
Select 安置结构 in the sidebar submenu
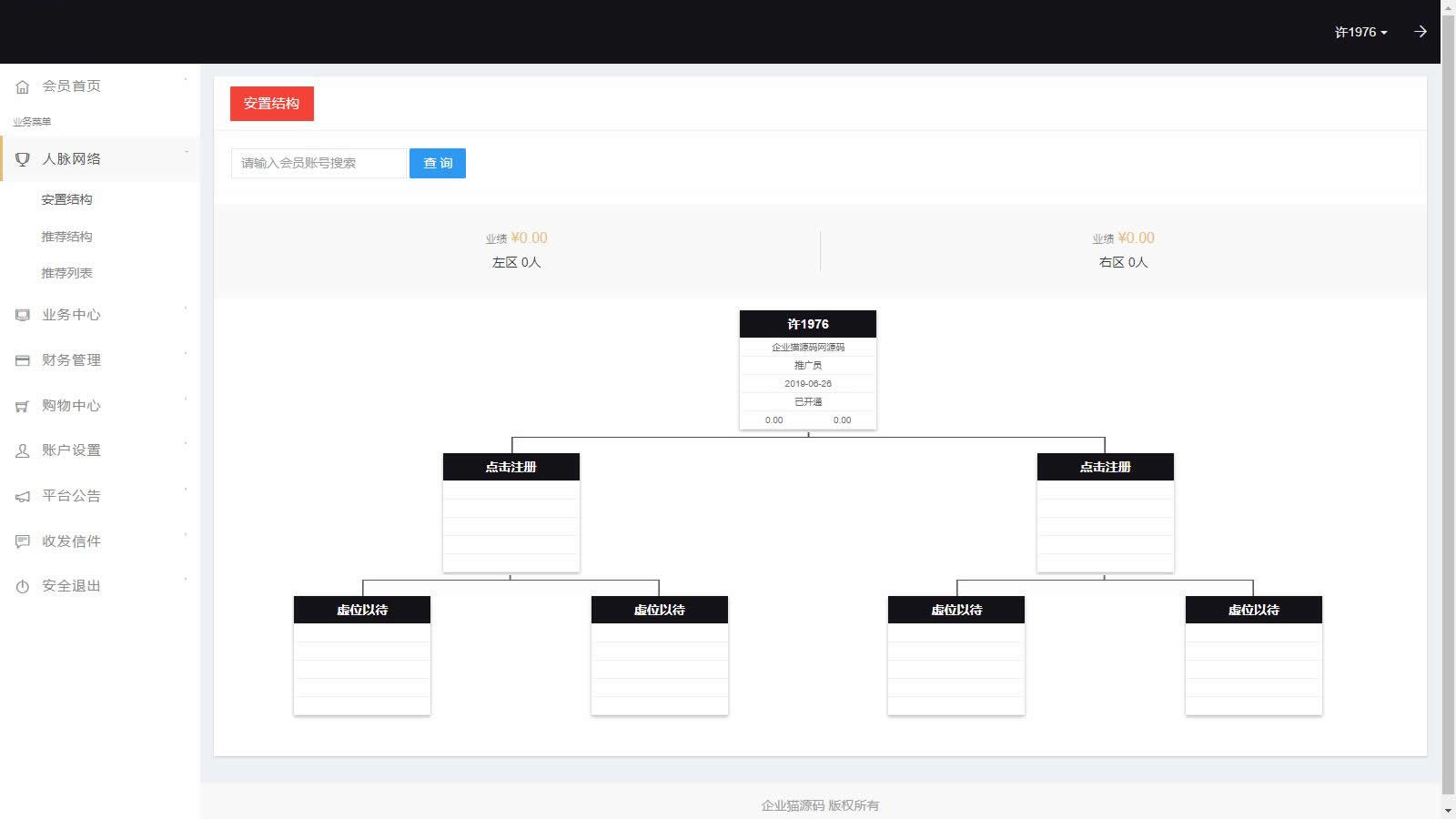pyautogui.click(x=66, y=199)
